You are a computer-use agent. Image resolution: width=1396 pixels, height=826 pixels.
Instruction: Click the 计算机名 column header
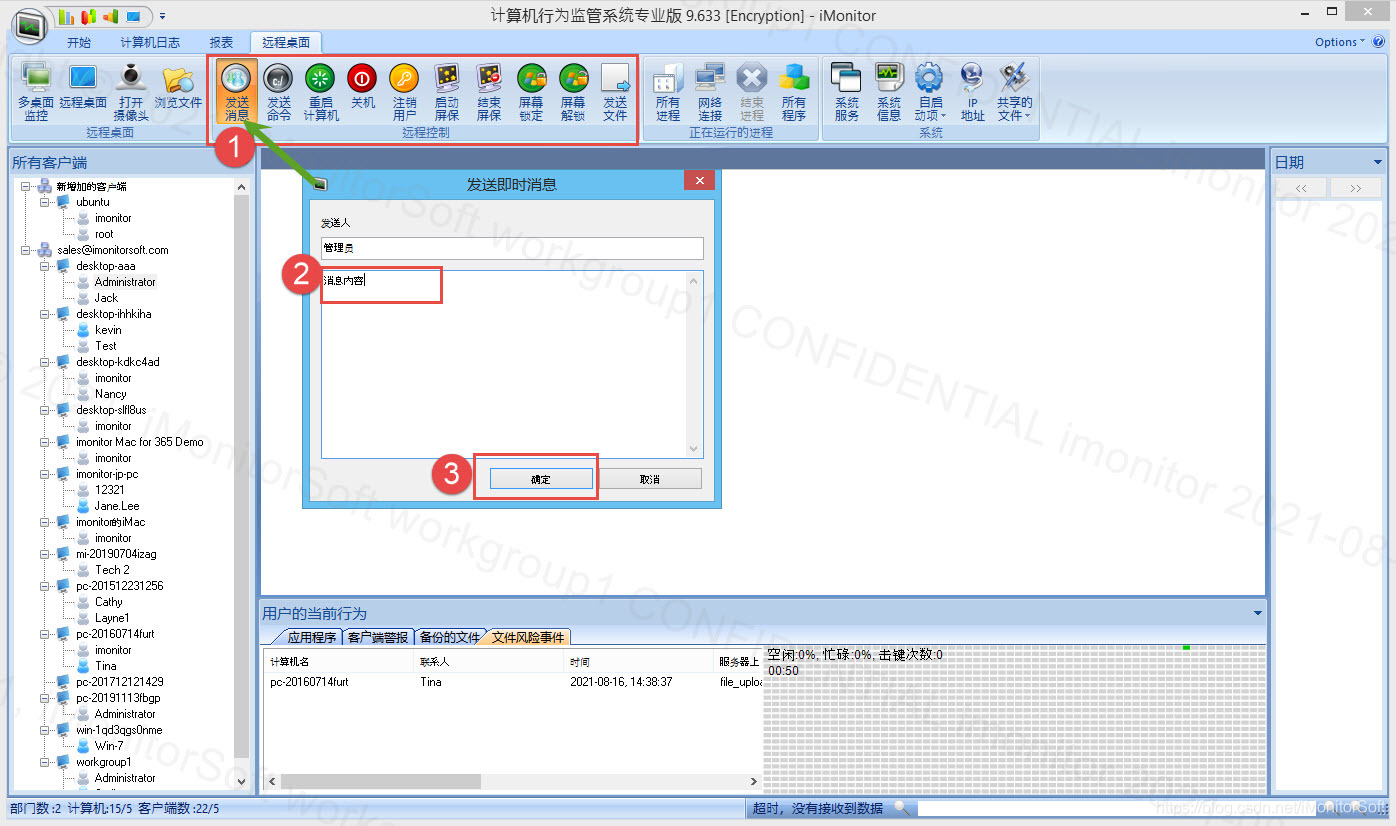pyautogui.click(x=340, y=662)
